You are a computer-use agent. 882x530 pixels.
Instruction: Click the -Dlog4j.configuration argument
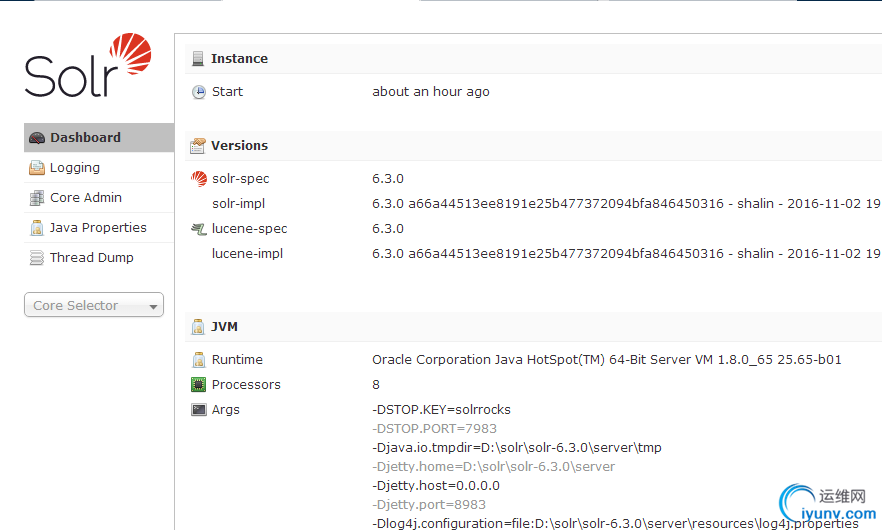pyautogui.click(x=615, y=523)
